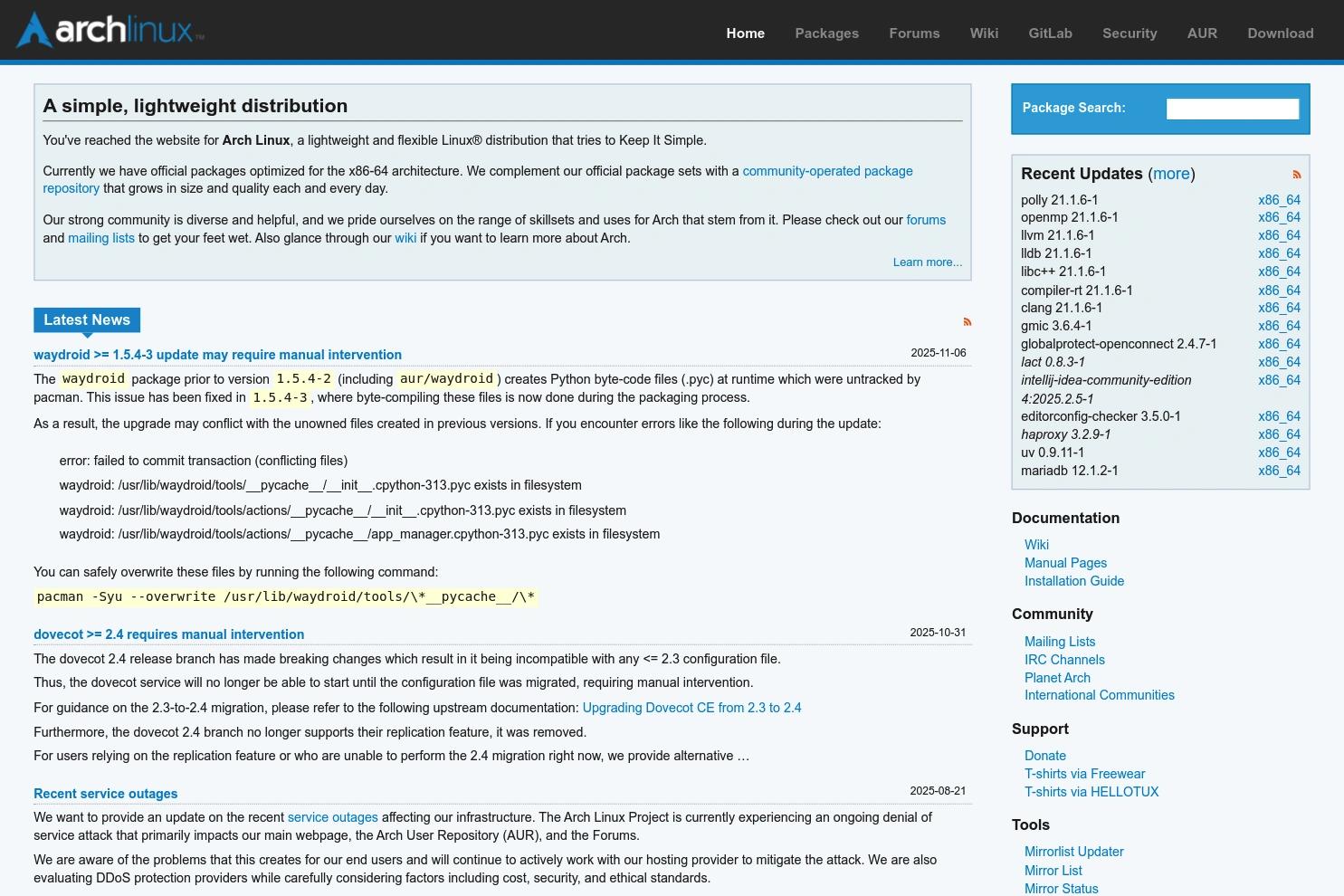Open the libc++ 21.1.6-1 package

point(1063,272)
